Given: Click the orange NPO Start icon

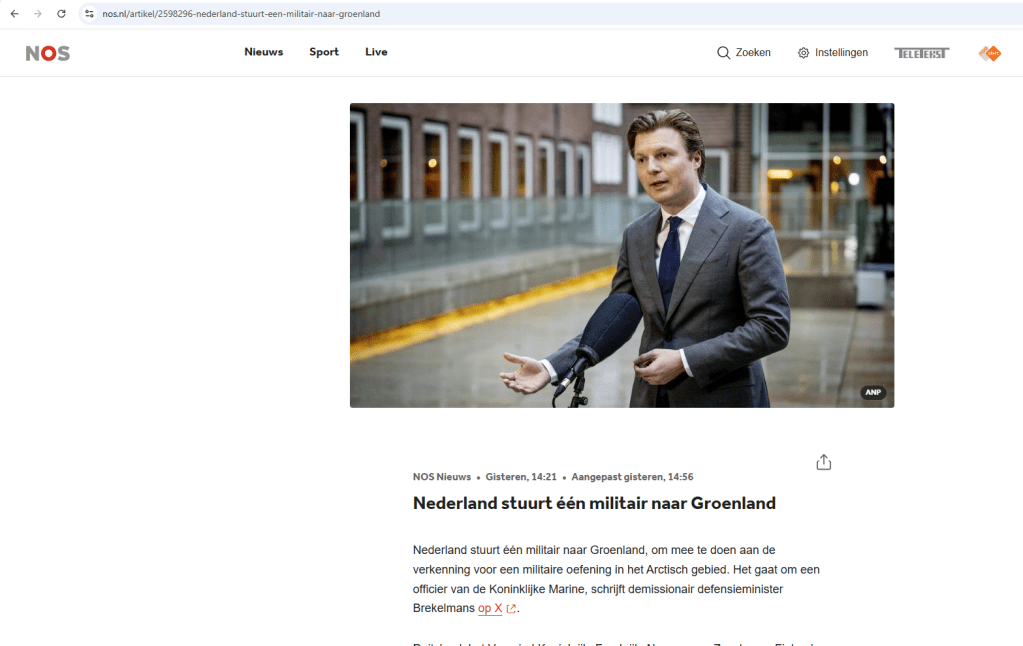Looking at the screenshot, I should [990, 53].
